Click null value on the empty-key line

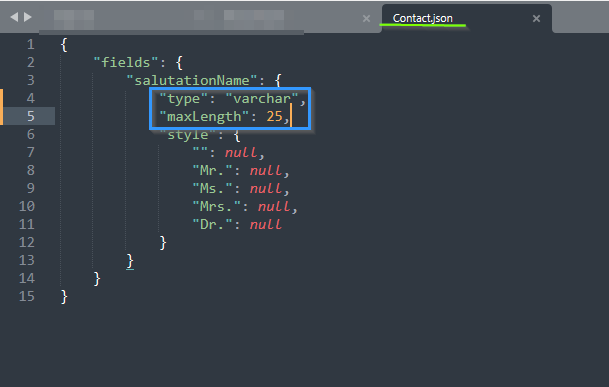point(241,152)
